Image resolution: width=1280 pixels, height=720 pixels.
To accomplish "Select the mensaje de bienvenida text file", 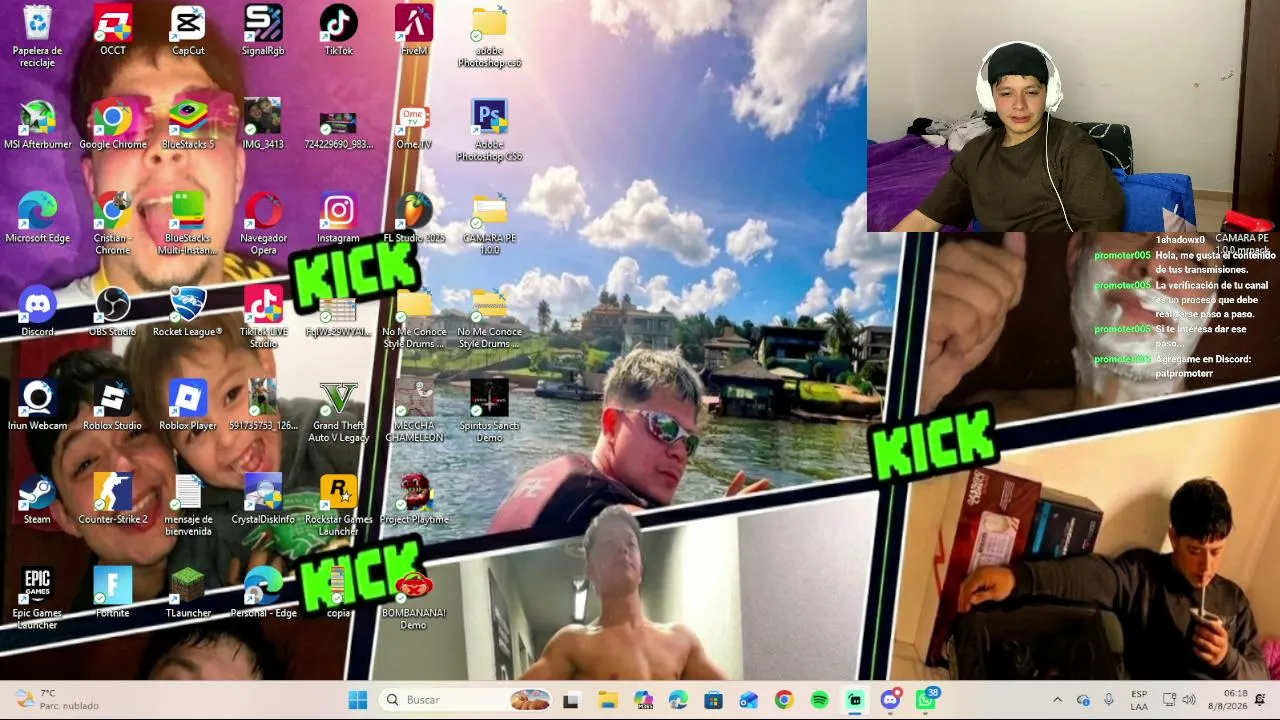I will point(188,505).
